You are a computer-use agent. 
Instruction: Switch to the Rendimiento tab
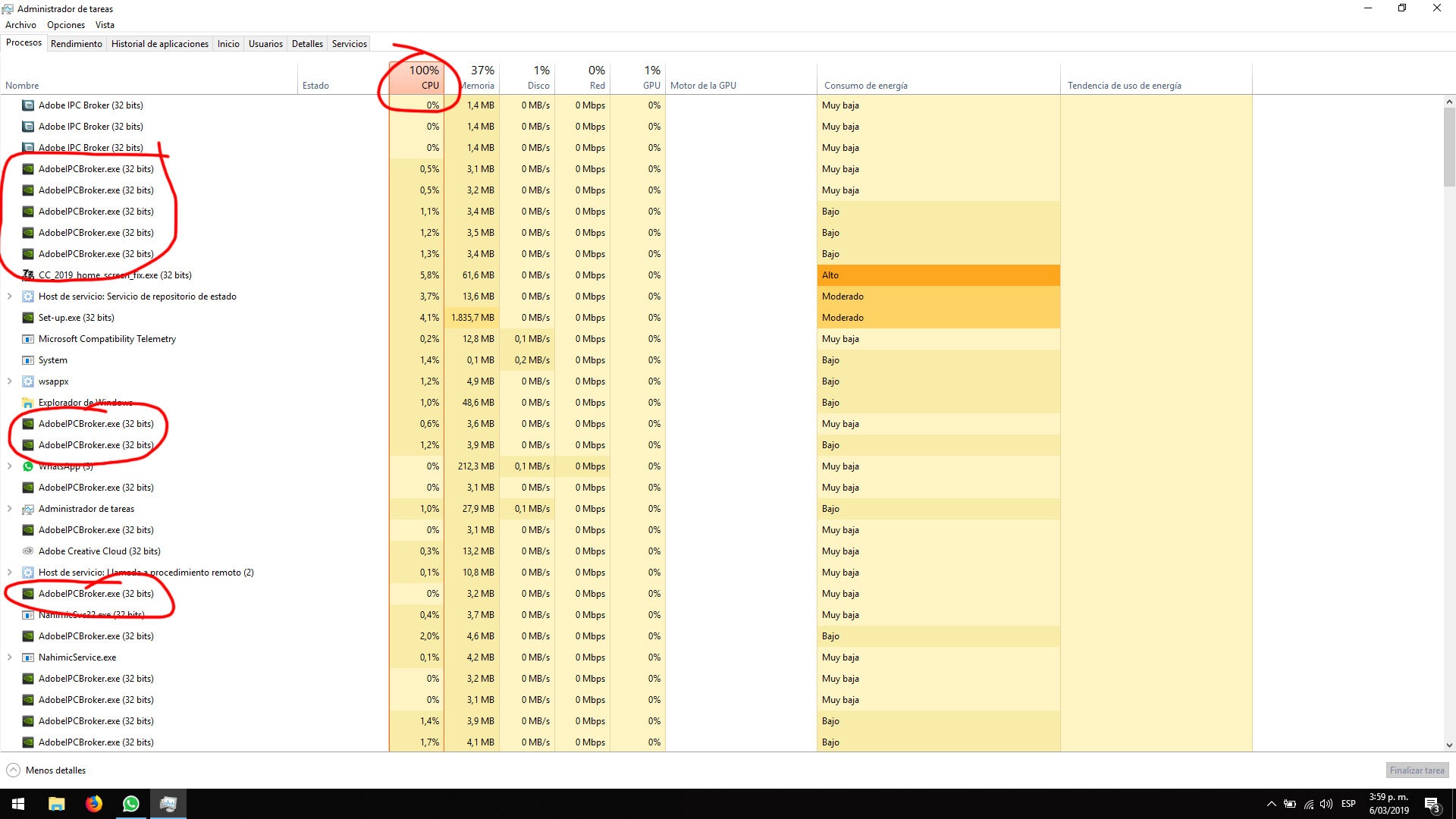pyautogui.click(x=77, y=44)
